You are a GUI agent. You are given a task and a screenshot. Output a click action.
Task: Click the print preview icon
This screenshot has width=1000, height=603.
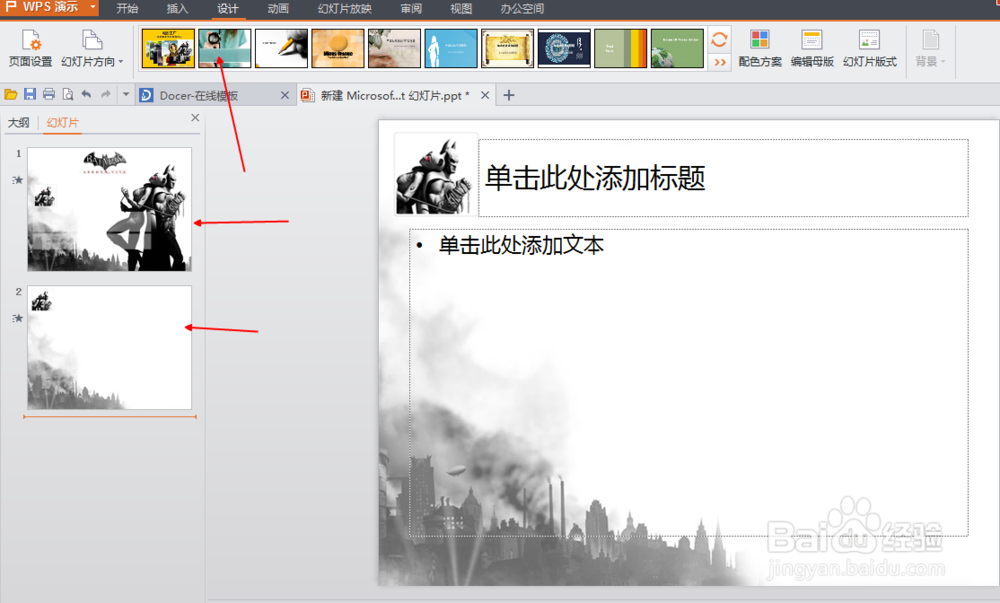click(x=68, y=95)
